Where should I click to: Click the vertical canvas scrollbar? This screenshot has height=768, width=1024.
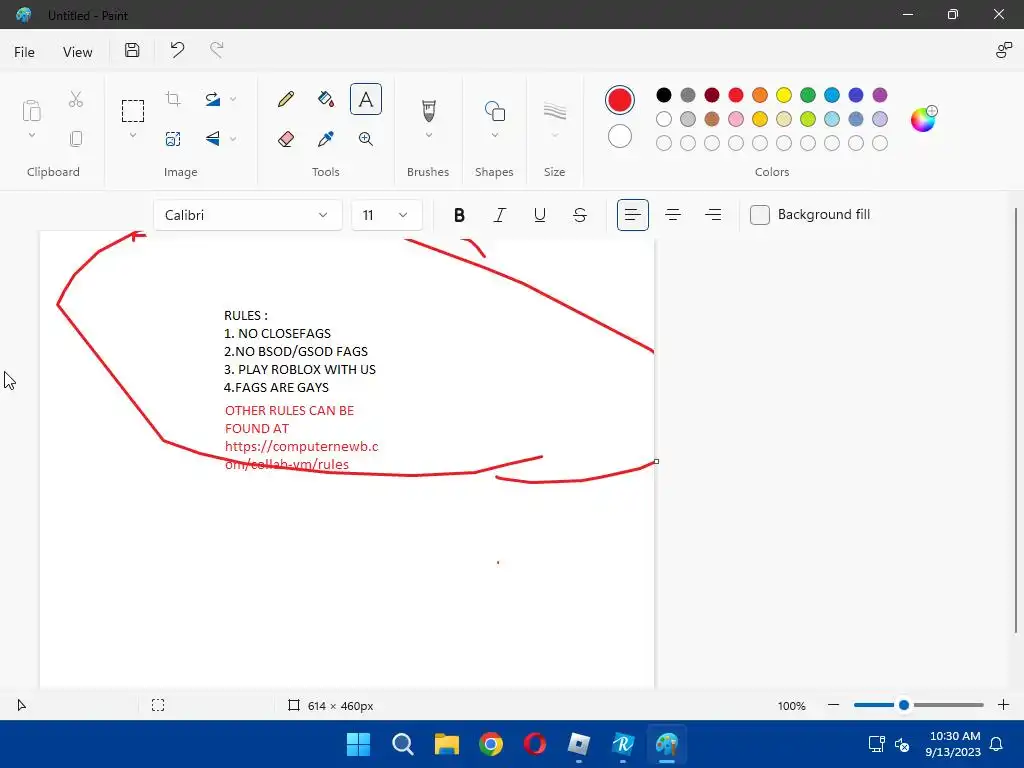(x=1016, y=420)
